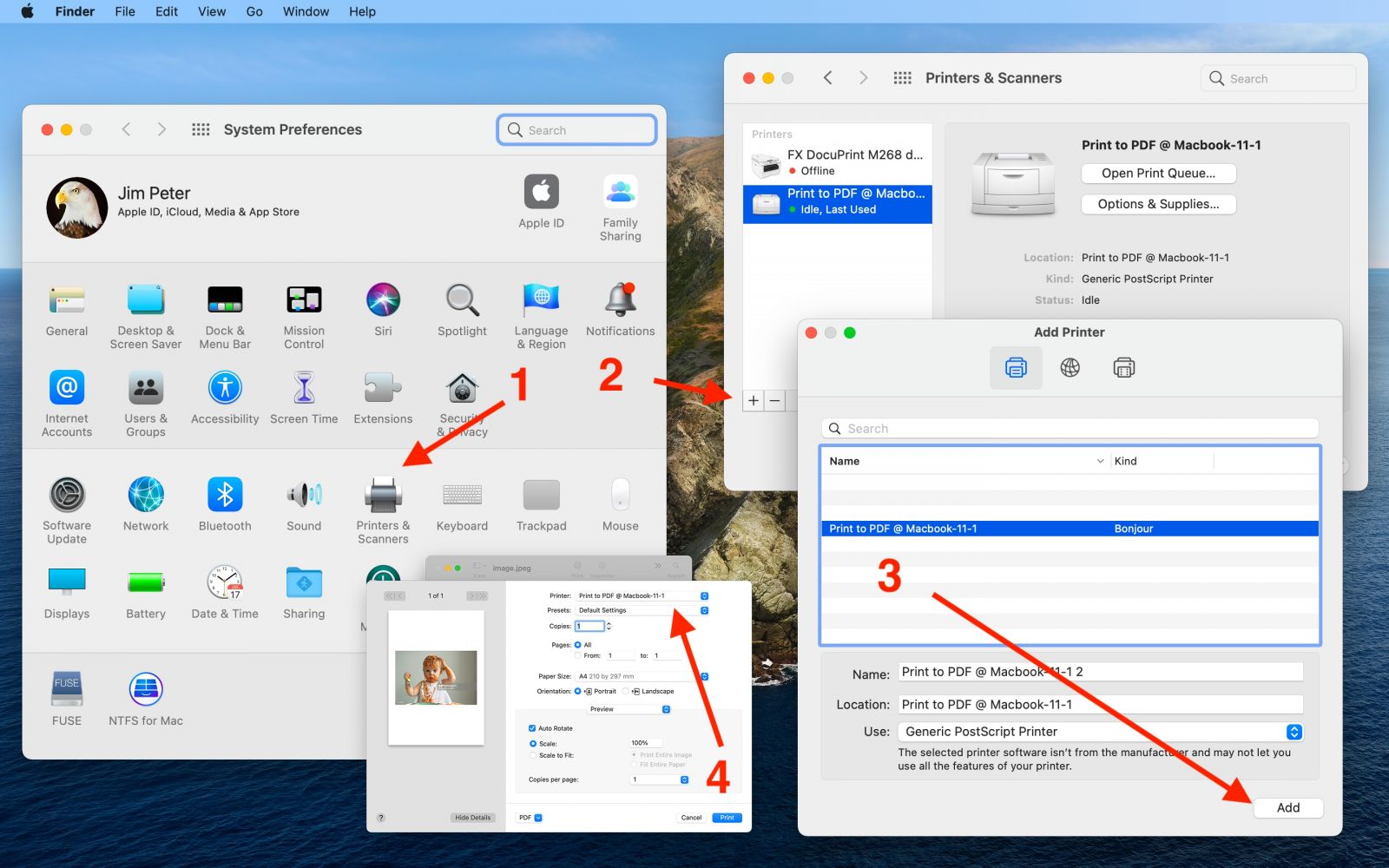Screen dimensions: 1389x868
Task: Open Presets dropdown showing Default Settings
Action: tap(642, 610)
